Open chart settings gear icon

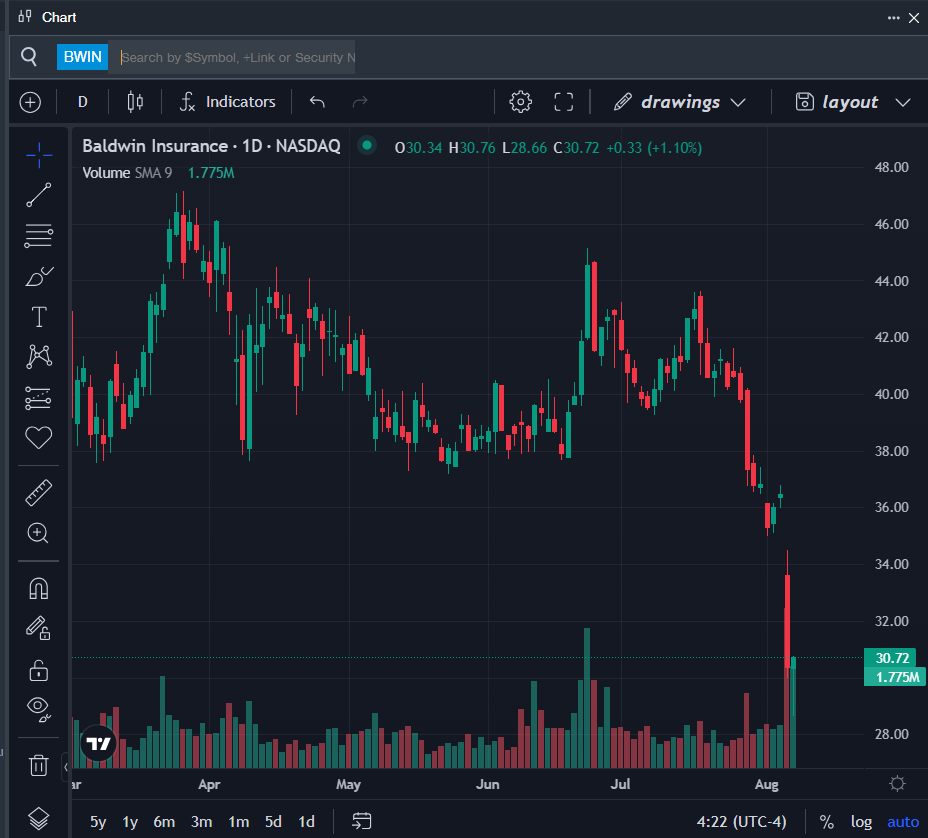(x=521, y=102)
